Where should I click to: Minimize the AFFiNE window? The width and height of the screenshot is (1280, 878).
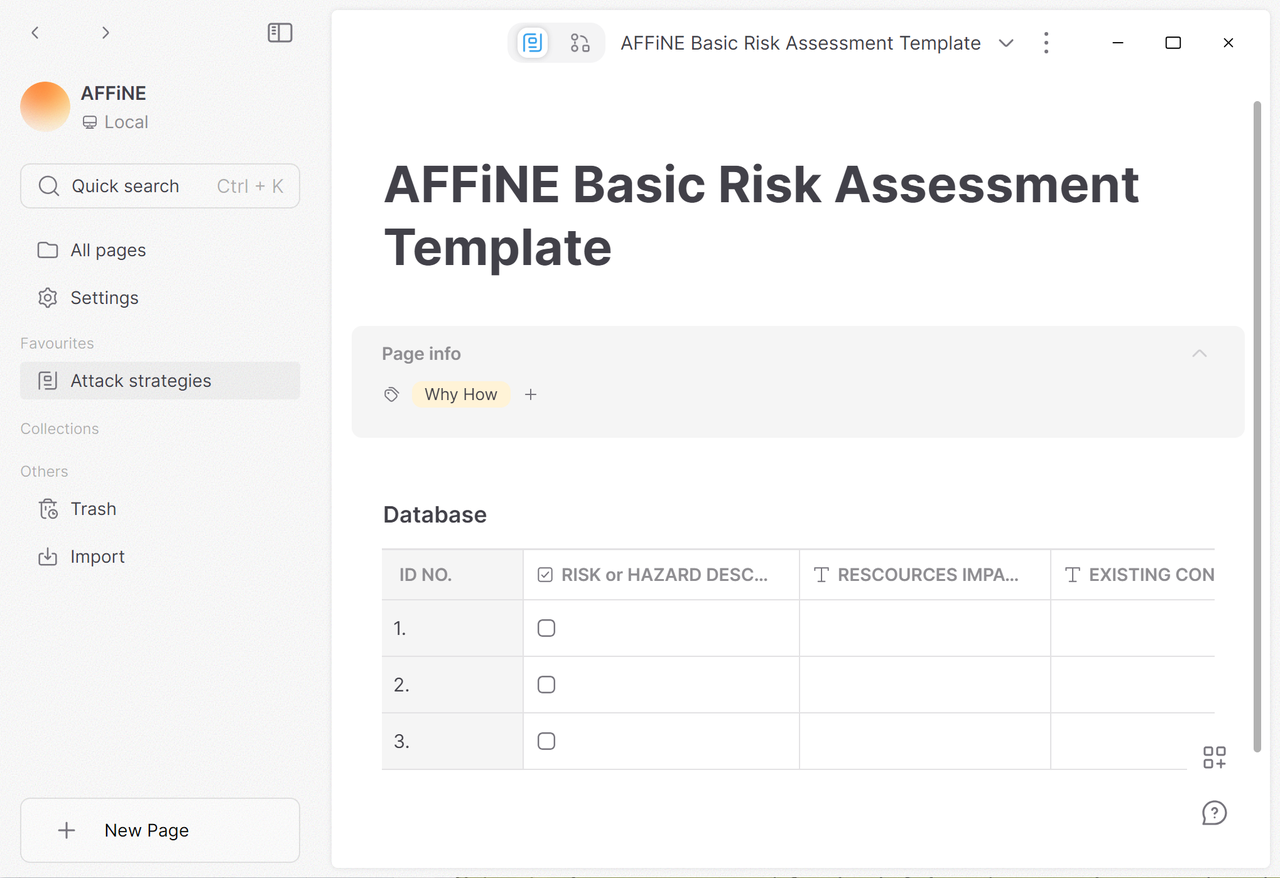1118,43
